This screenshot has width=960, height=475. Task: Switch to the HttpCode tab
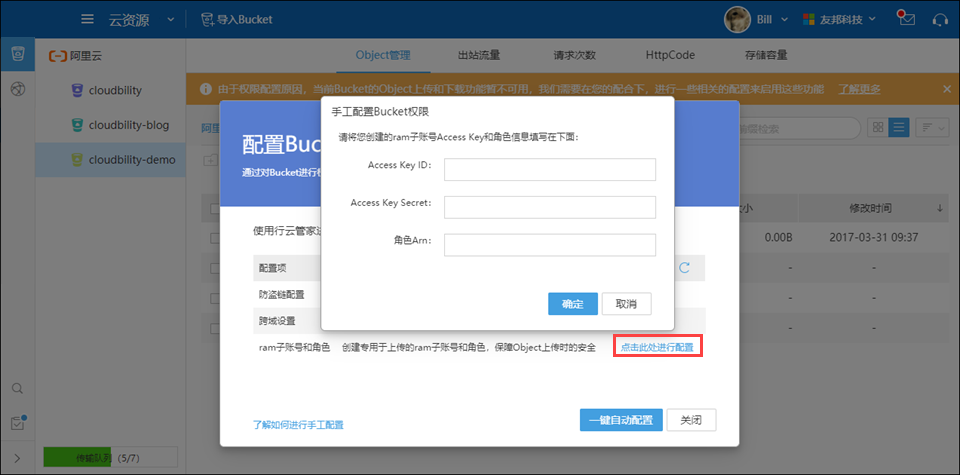(669, 55)
